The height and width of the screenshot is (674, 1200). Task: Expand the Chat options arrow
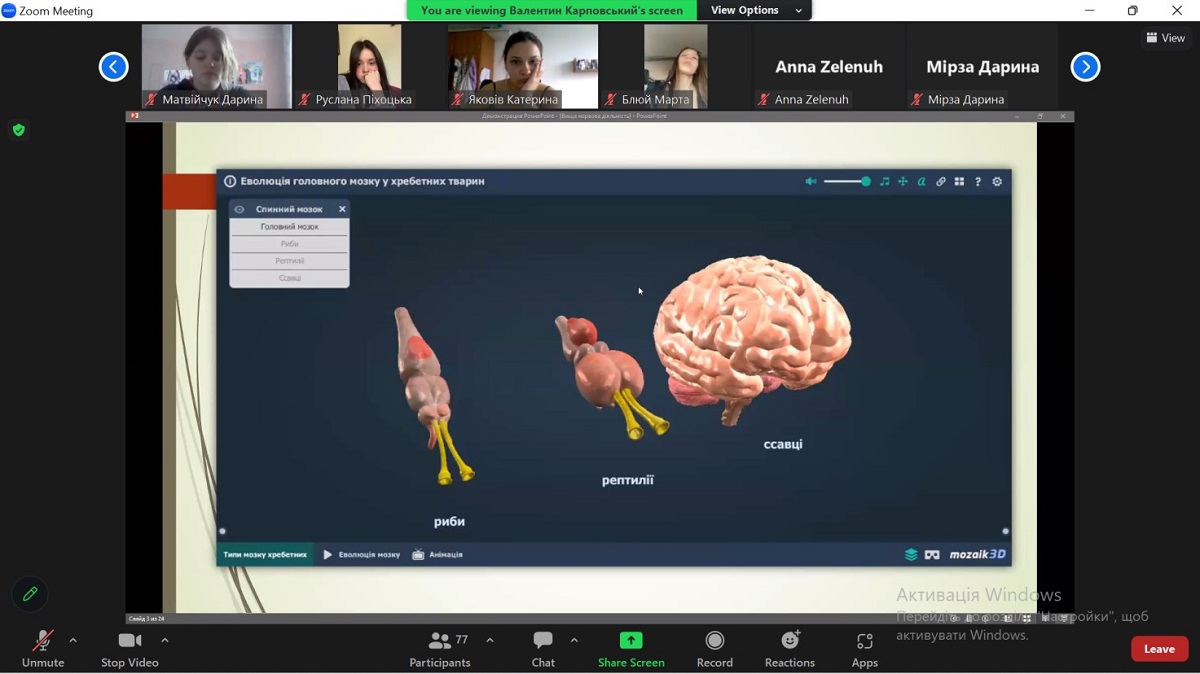coord(574,640)
